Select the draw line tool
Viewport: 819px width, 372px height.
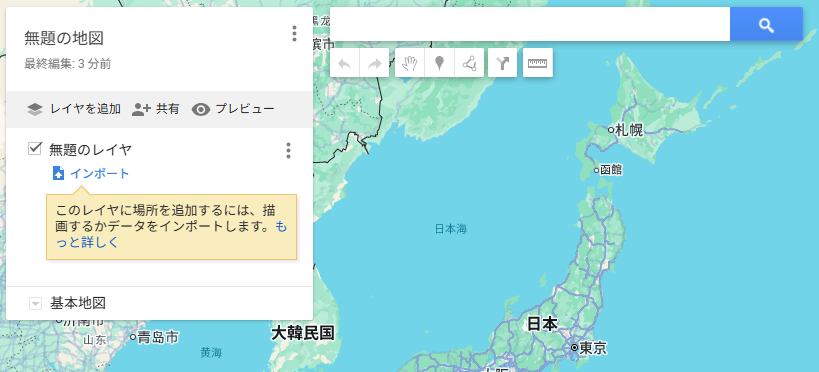(469, 63)
